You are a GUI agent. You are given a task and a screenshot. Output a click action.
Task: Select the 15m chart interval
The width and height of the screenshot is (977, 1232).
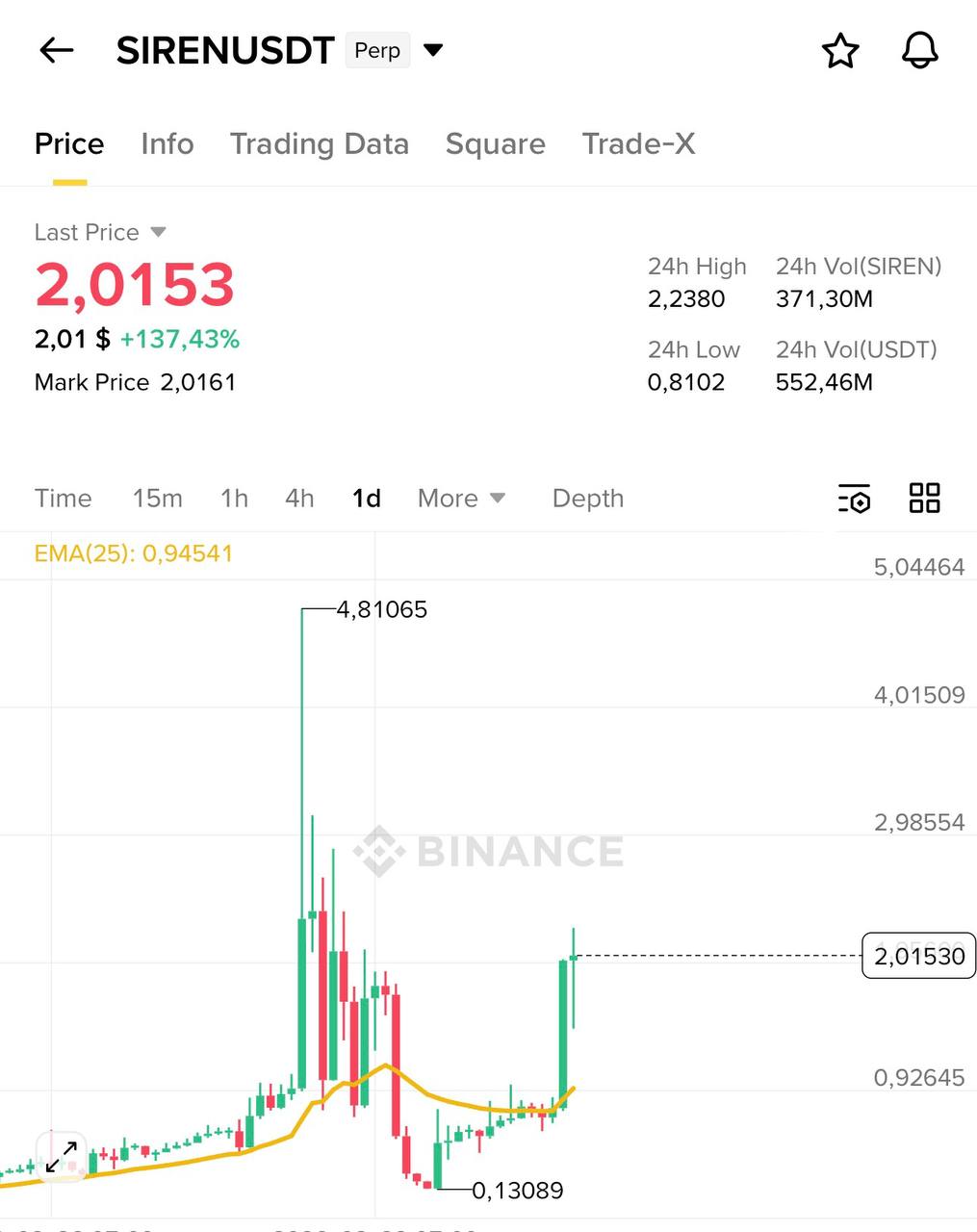point(157,499)
